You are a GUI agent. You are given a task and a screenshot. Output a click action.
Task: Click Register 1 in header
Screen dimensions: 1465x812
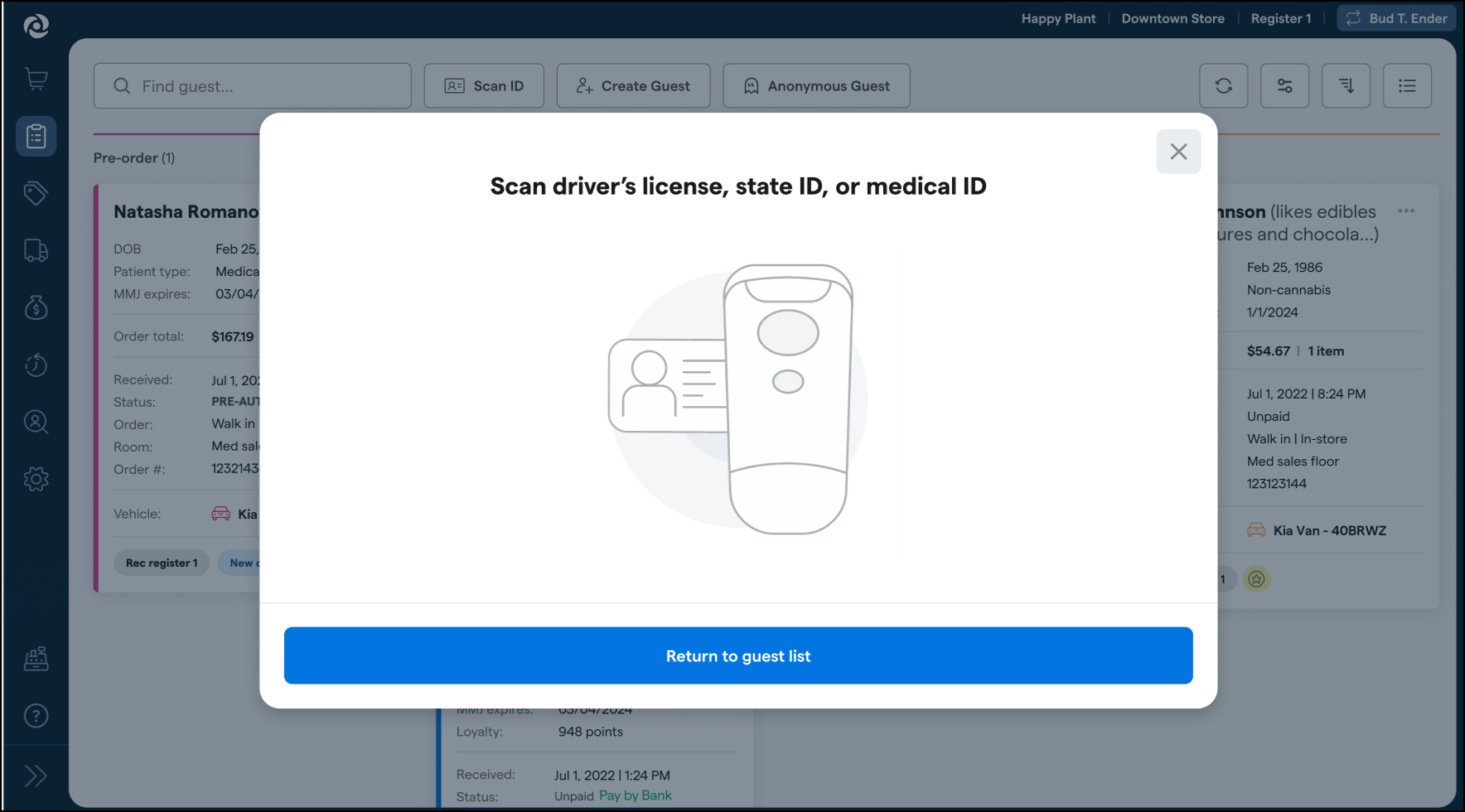click(1281, 18)
